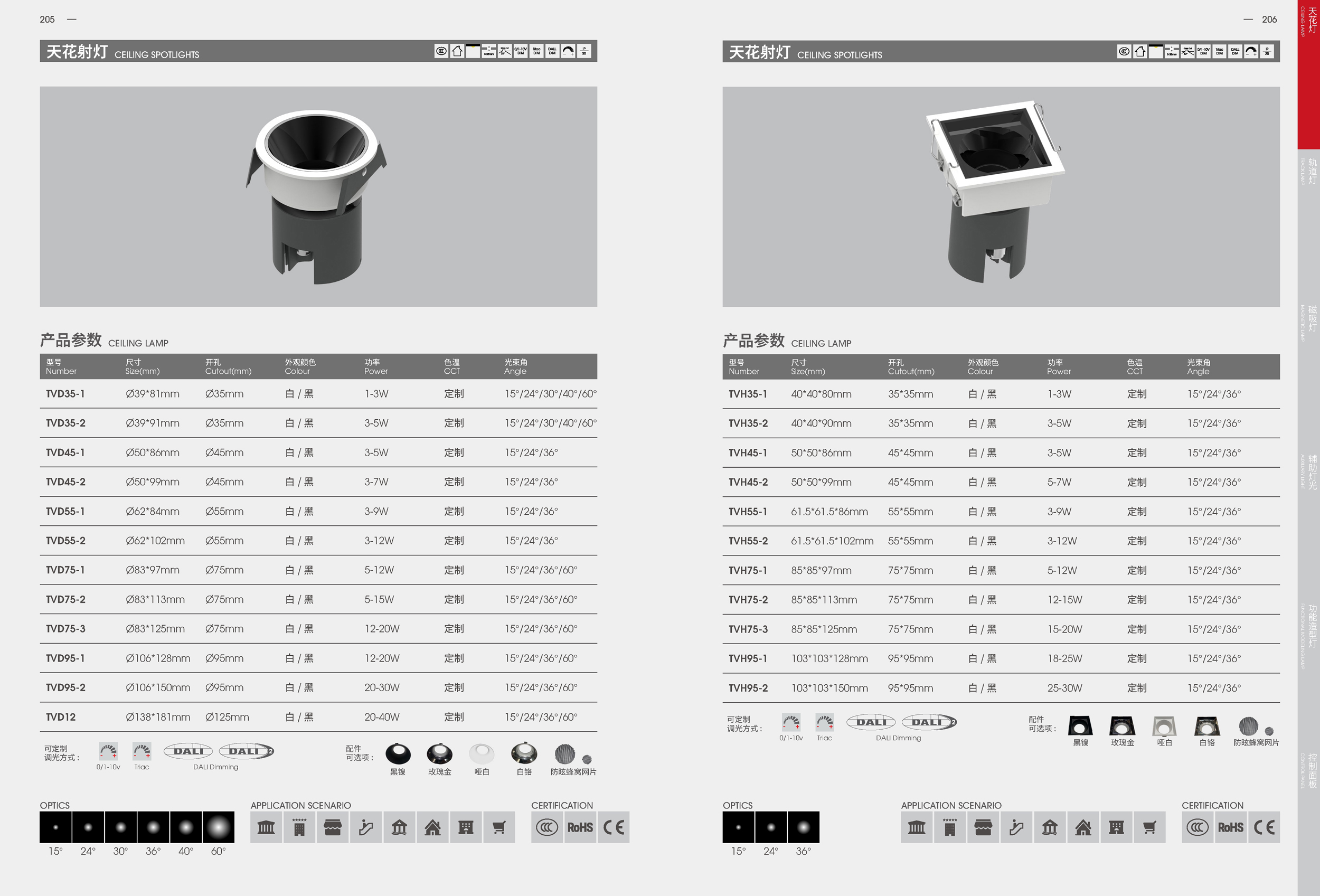Screen dimensions: 1320x896
Task: Select the 36° beam thumbnail on page 206
Action: coord(803,827)
